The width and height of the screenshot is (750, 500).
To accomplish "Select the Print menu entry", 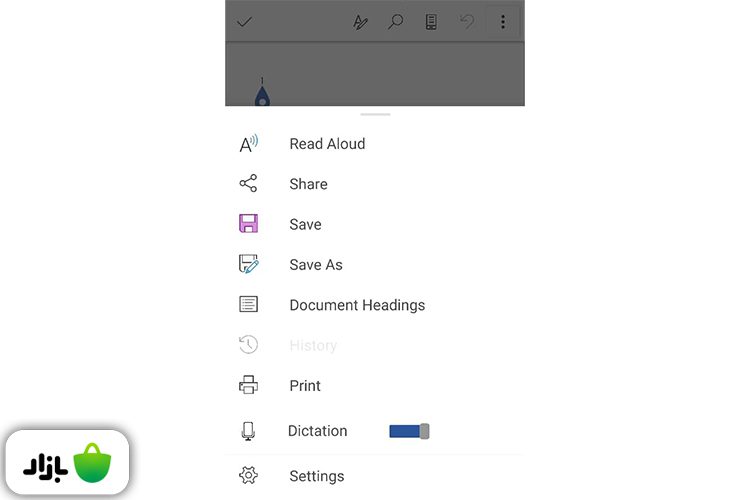I will point(305,386).
